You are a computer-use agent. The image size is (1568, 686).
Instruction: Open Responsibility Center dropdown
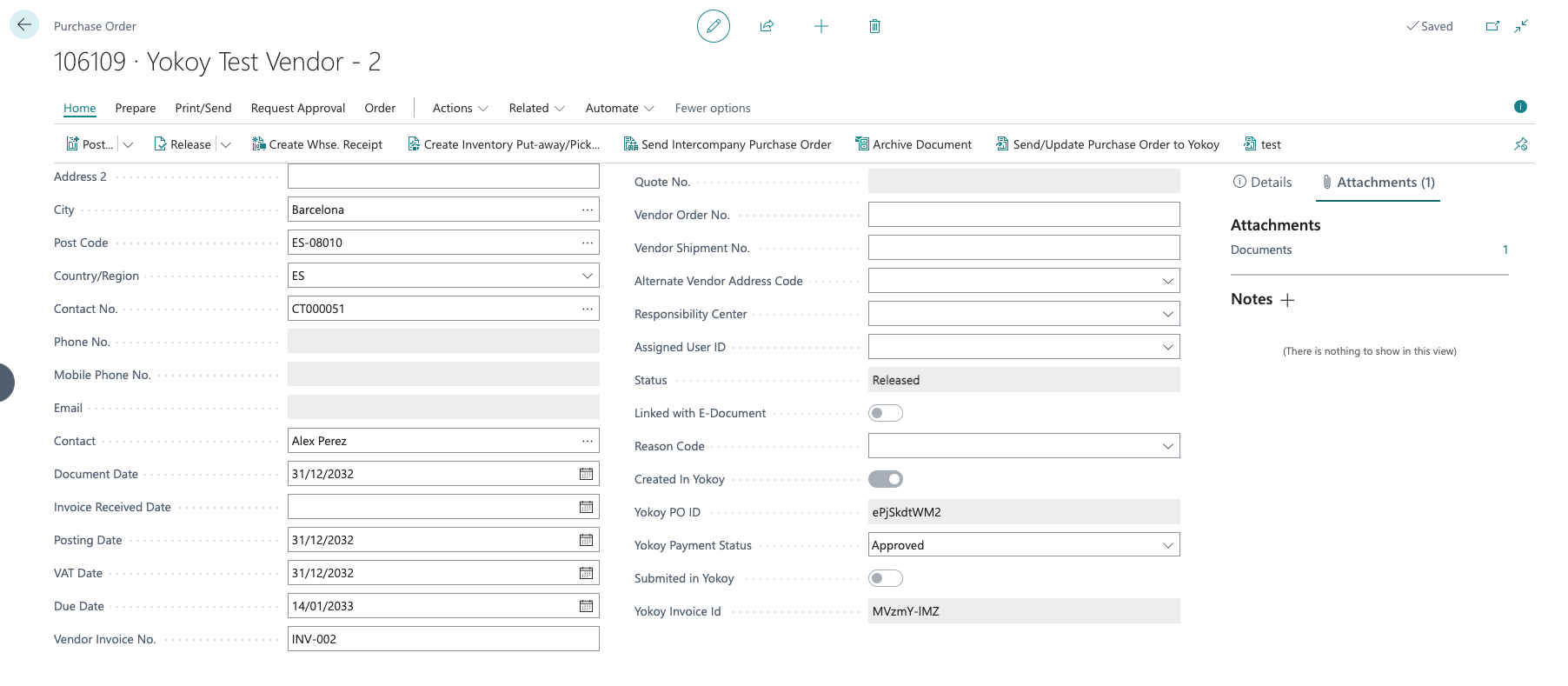click(1168, 314)
